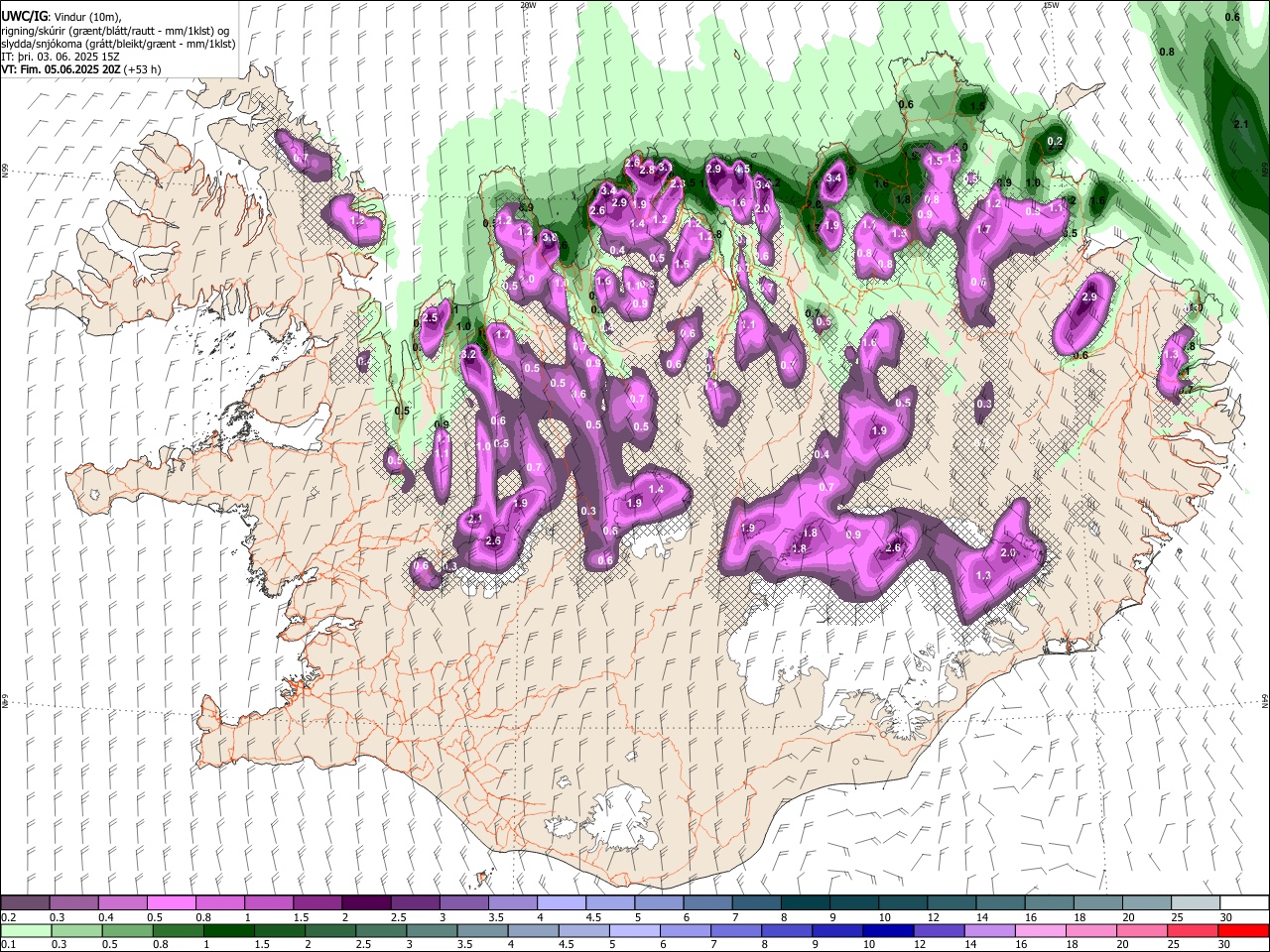The width and height of the screenshot is (1270, 952).
Task: Click the pale grey 25–30 upper legend swatch
Action: pos(1196,902)
